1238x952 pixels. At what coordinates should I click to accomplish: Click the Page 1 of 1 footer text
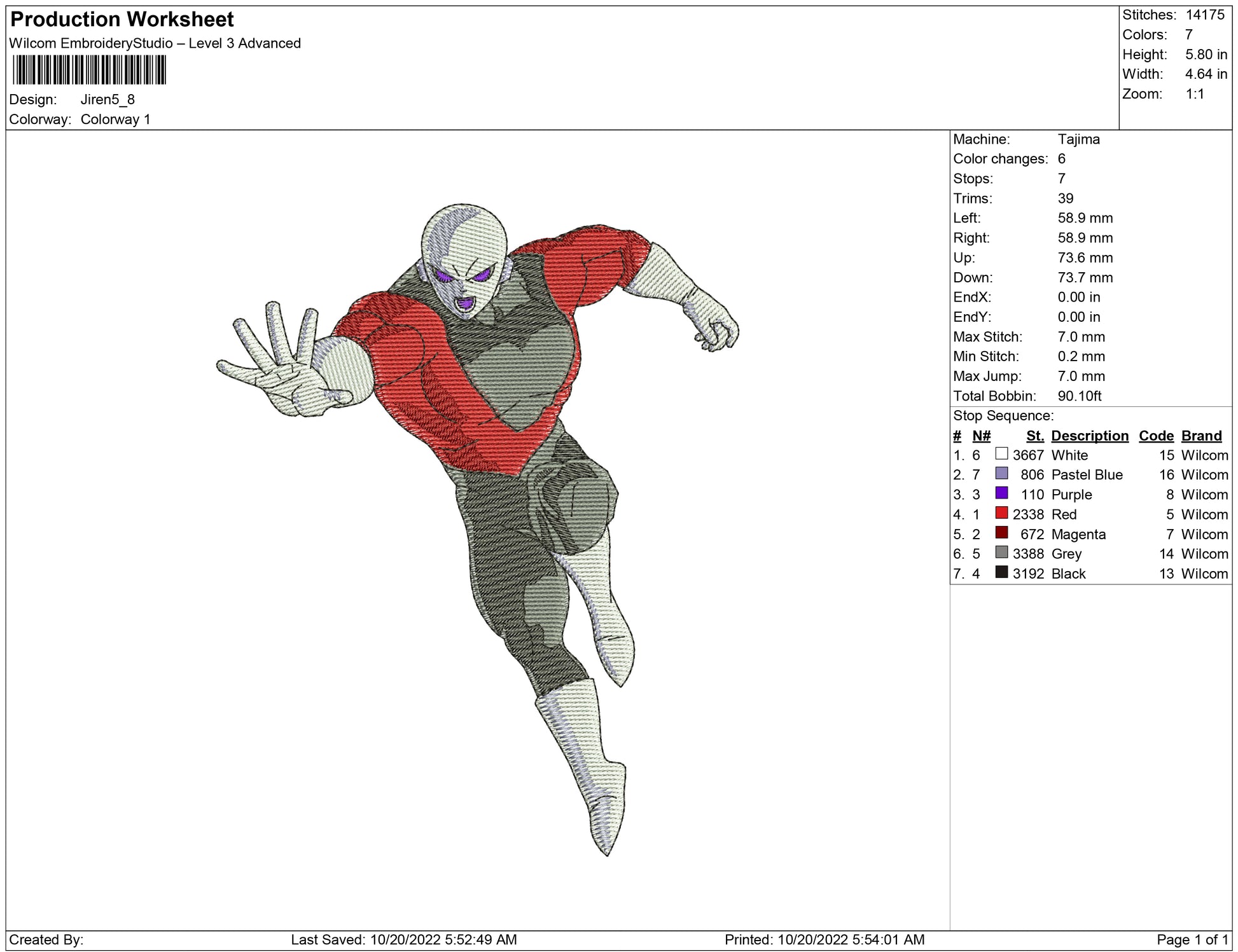[x=1193, y=939]
